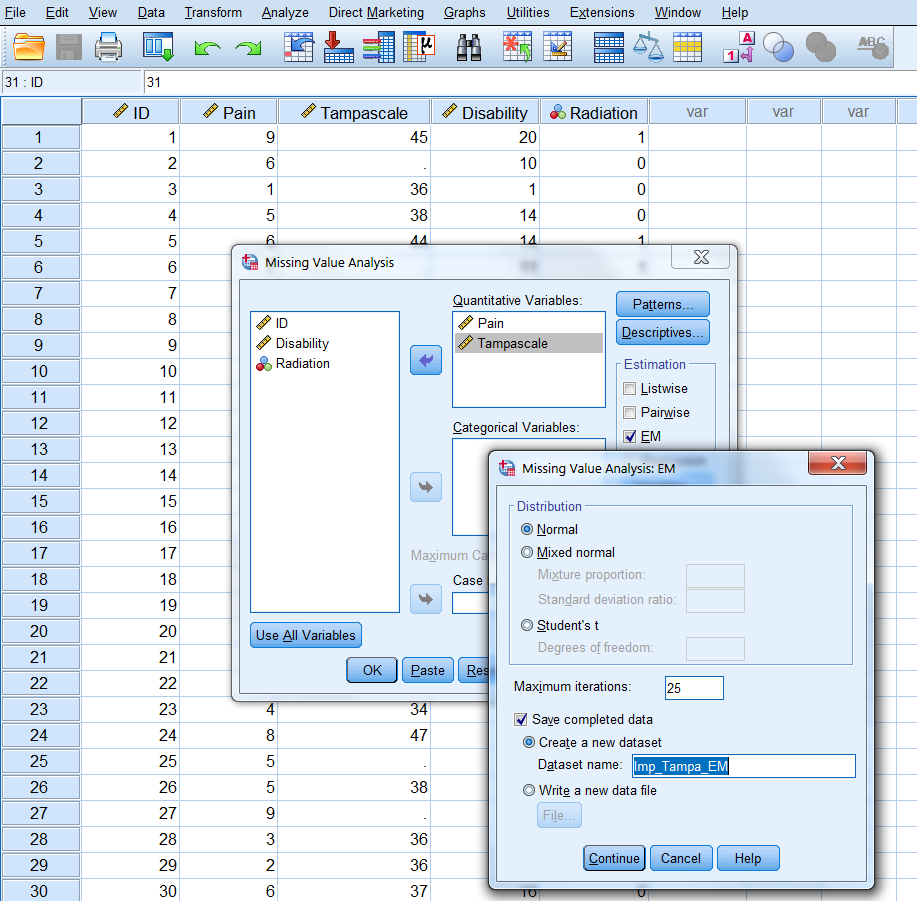Click the Weight Cases scales icon
Image resolution: width=917 pixels, height=901 pixels.
pos(649,46)
